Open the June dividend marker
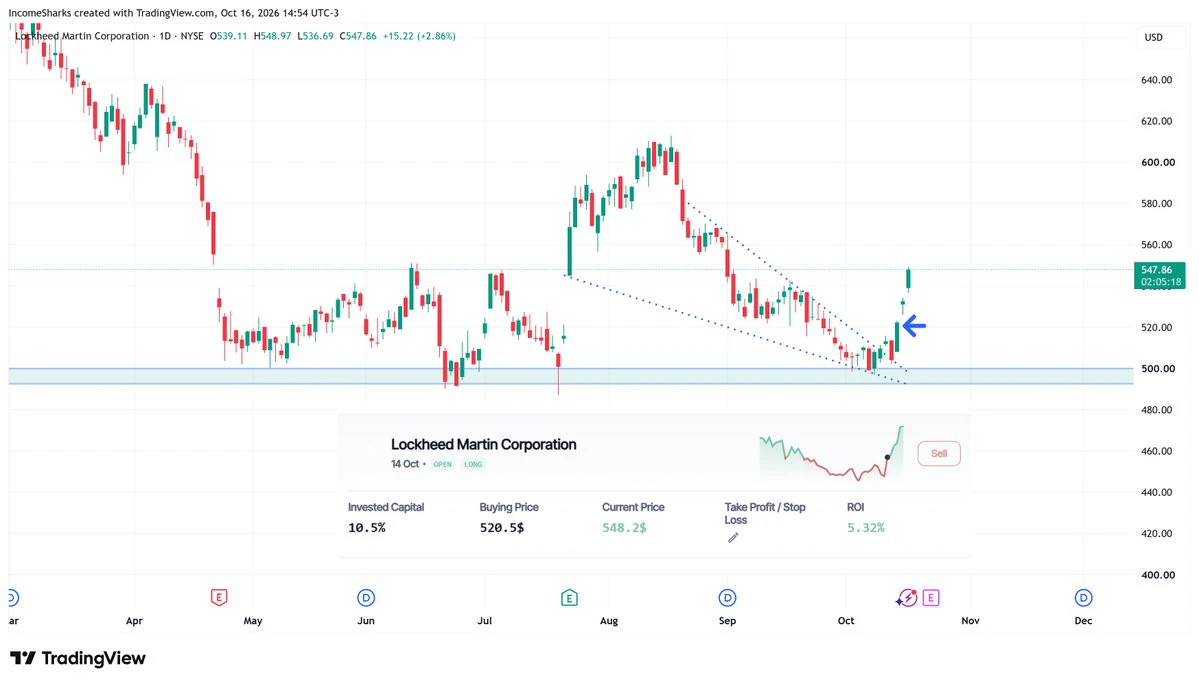The height and width of the screenshot is (684, 1199). 366,598
